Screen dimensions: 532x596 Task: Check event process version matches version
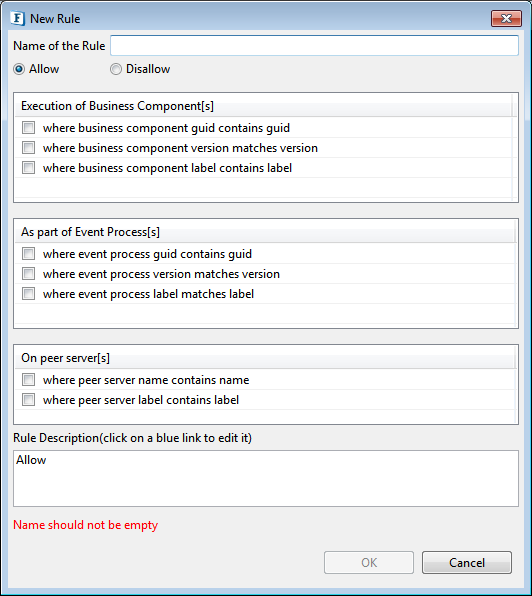point(28,274)
